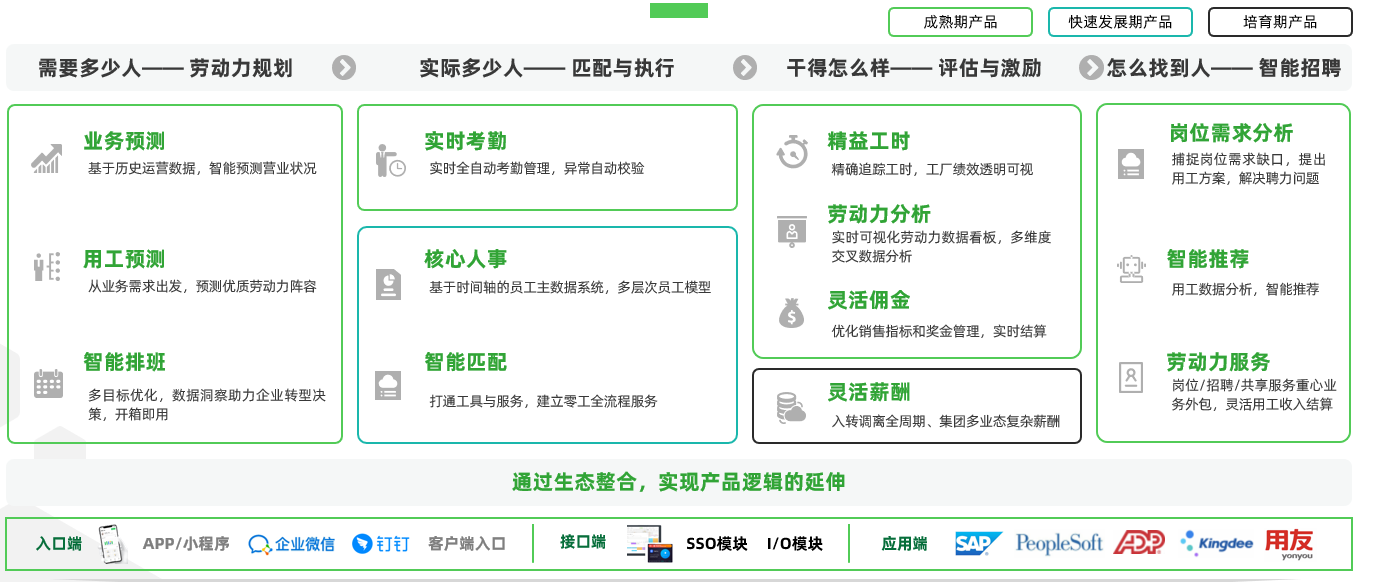Click the ADP logo
Screen dimensions: 1374x582
point(1139,543)
